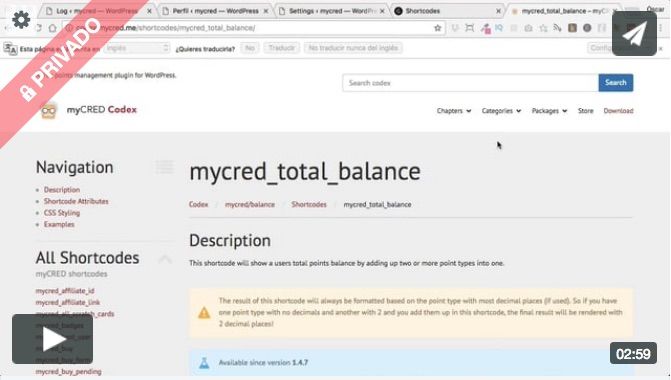Image resolution: width=671 pixels, height=380 pixels.
Task: Open the mycred_affiliate_link shortcode link
Action: point(68,303)
